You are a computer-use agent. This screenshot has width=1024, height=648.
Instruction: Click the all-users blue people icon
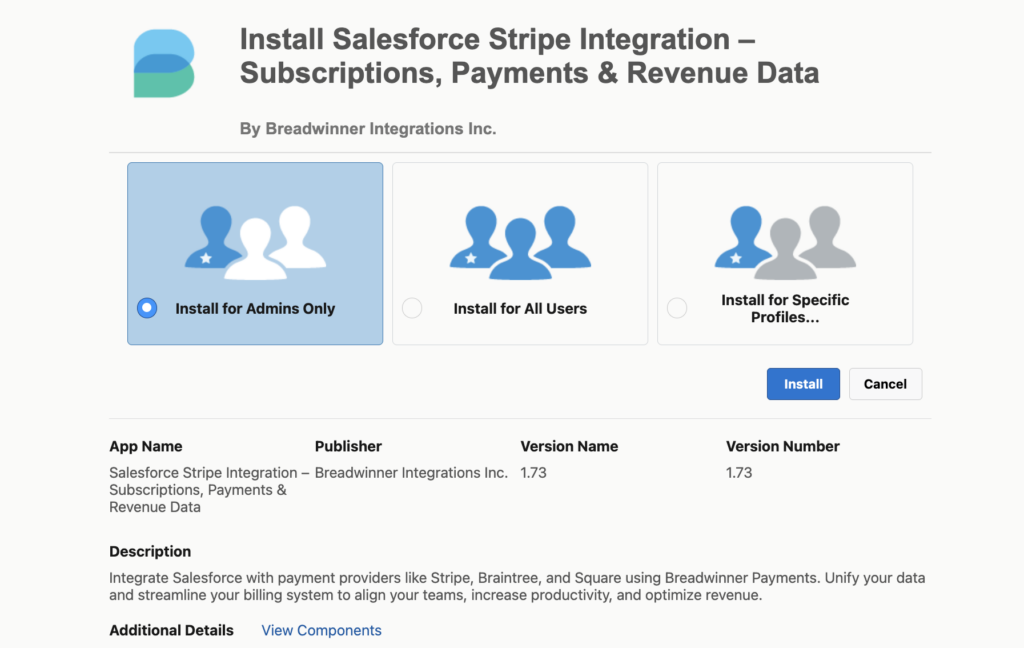(x=520, y=243)
